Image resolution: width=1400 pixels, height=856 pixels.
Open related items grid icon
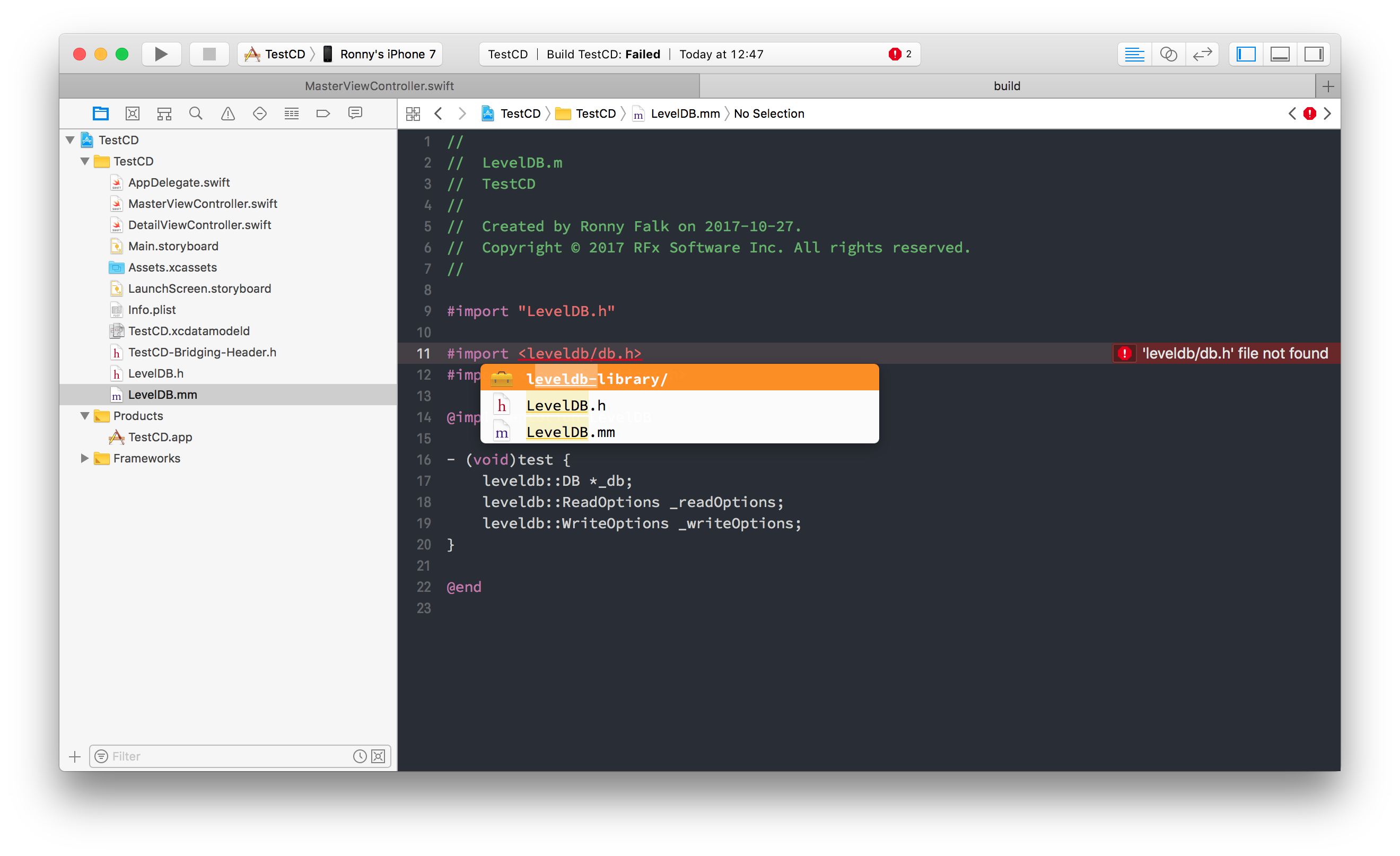tap(413, 113)
